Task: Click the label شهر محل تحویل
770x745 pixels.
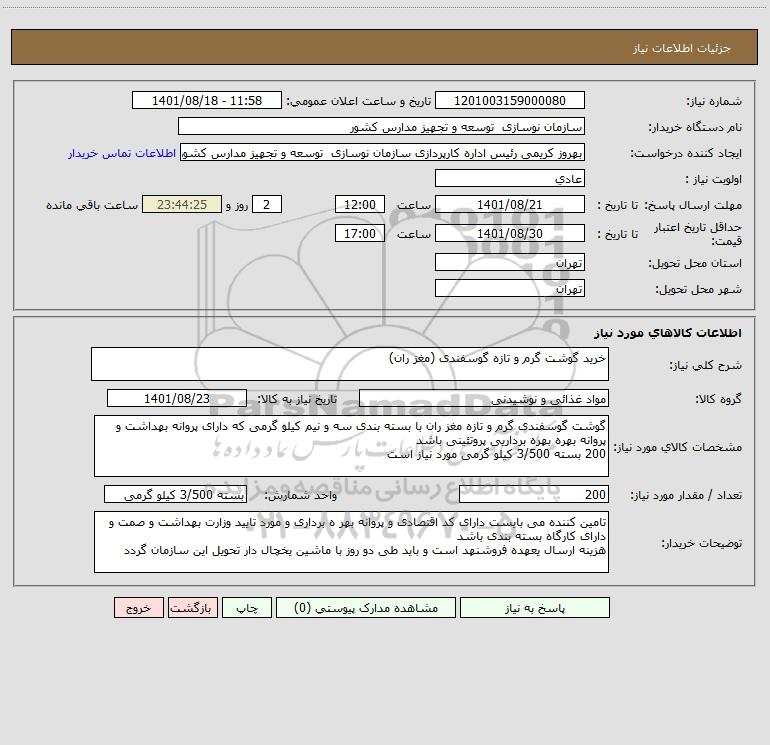Action: (x=699, y=289)
